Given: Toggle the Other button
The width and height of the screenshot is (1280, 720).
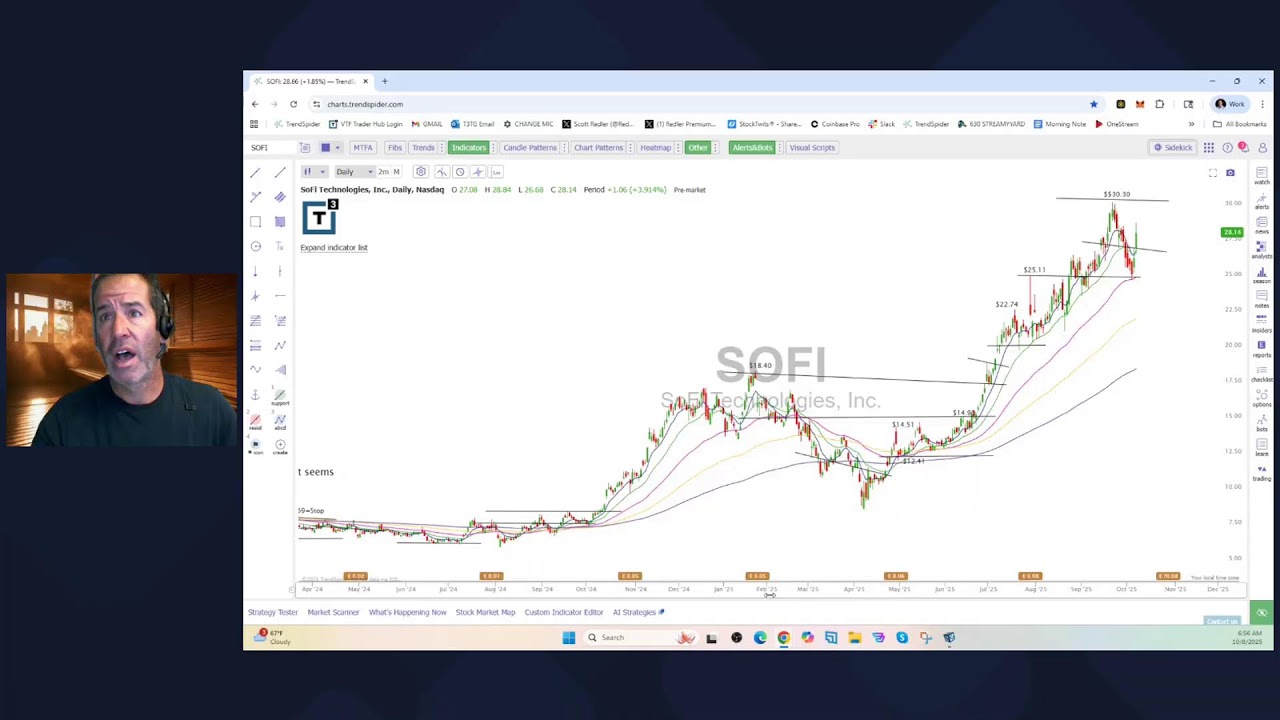Looking at the screenshot, I should (x=698, y=148).
